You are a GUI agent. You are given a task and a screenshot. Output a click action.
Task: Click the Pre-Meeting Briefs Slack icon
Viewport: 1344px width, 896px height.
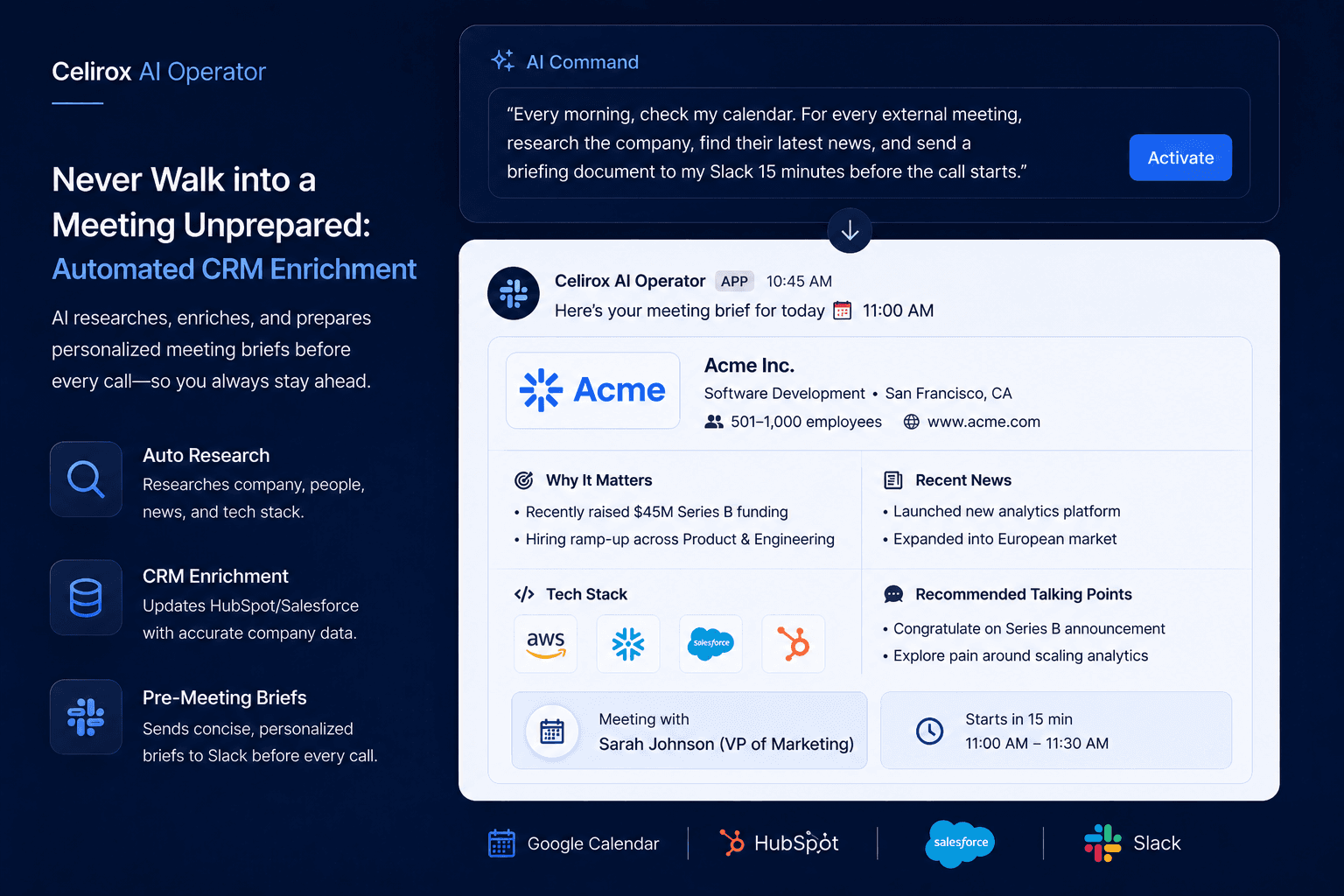(86, 717)
